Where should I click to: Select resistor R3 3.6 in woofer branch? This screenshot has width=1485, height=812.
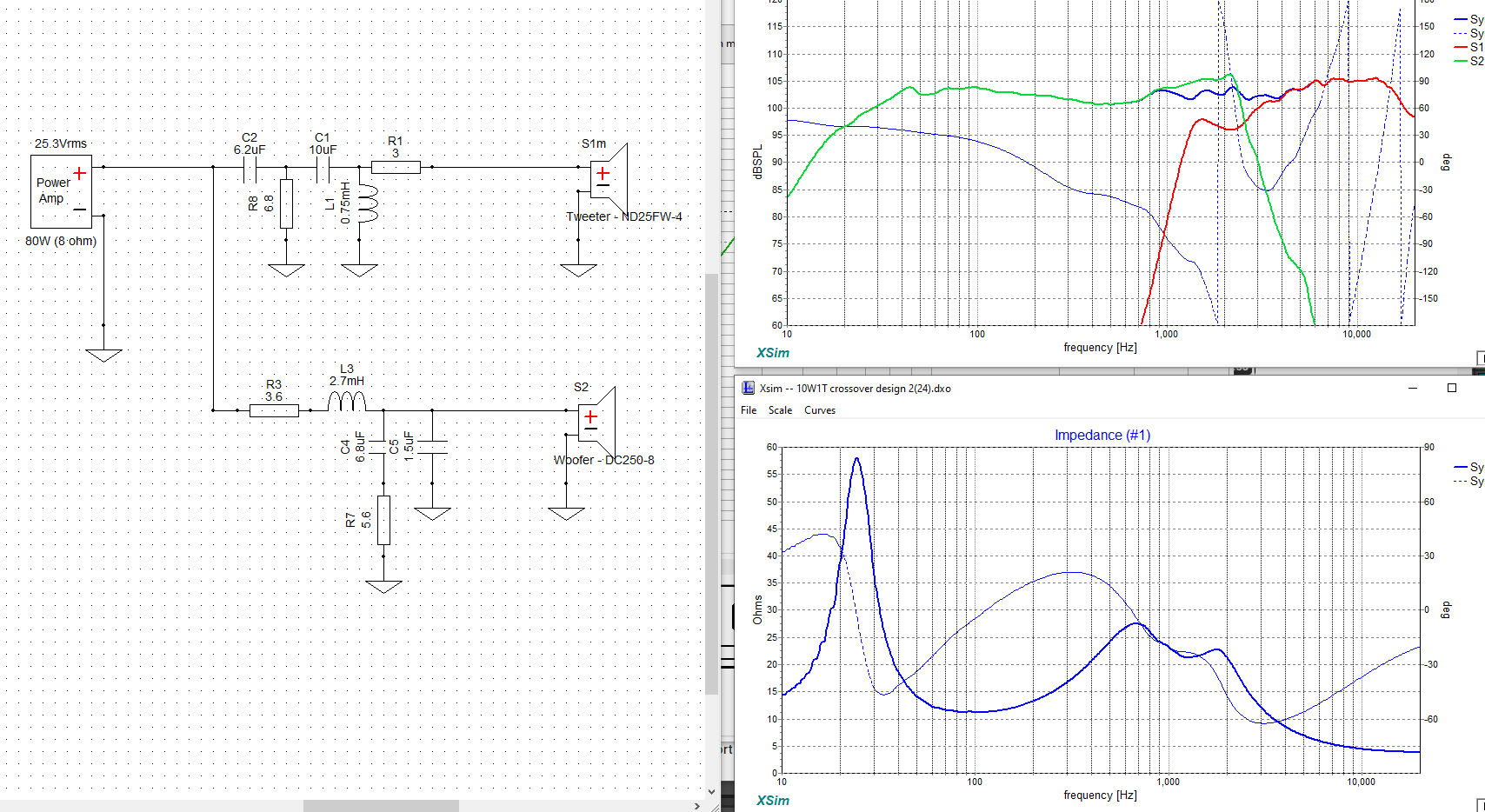[274, 410]
